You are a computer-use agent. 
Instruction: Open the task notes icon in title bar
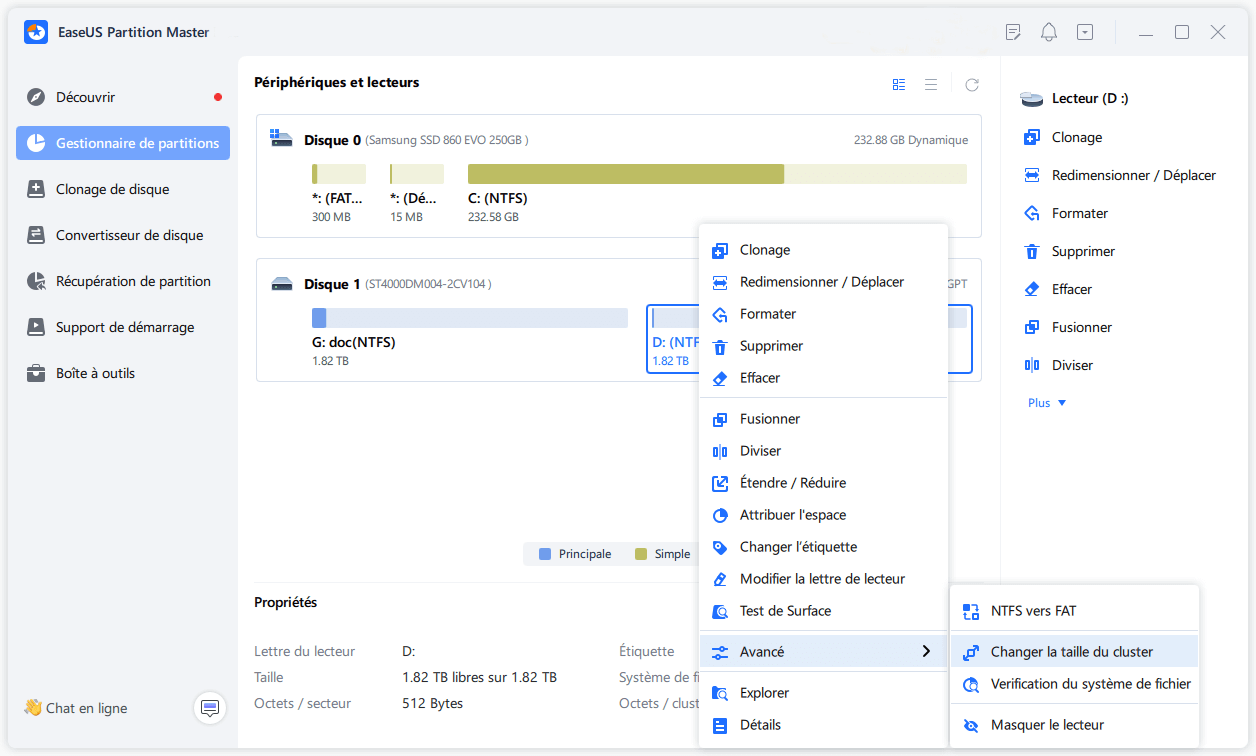(1013, 32)
